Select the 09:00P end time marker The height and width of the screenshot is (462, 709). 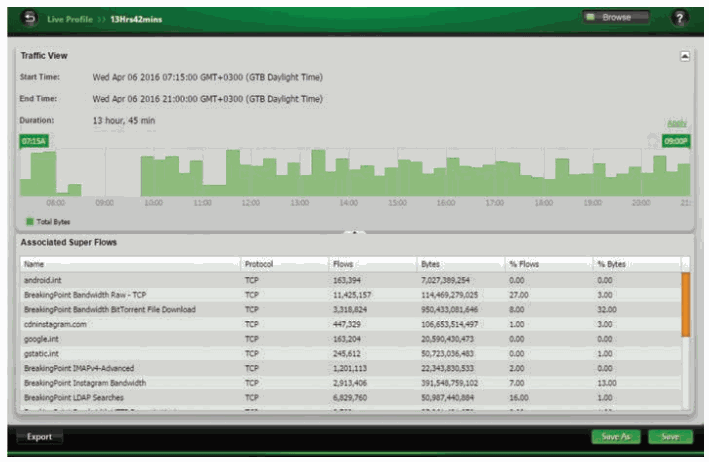pyautogui.click(x=676, y=141)
